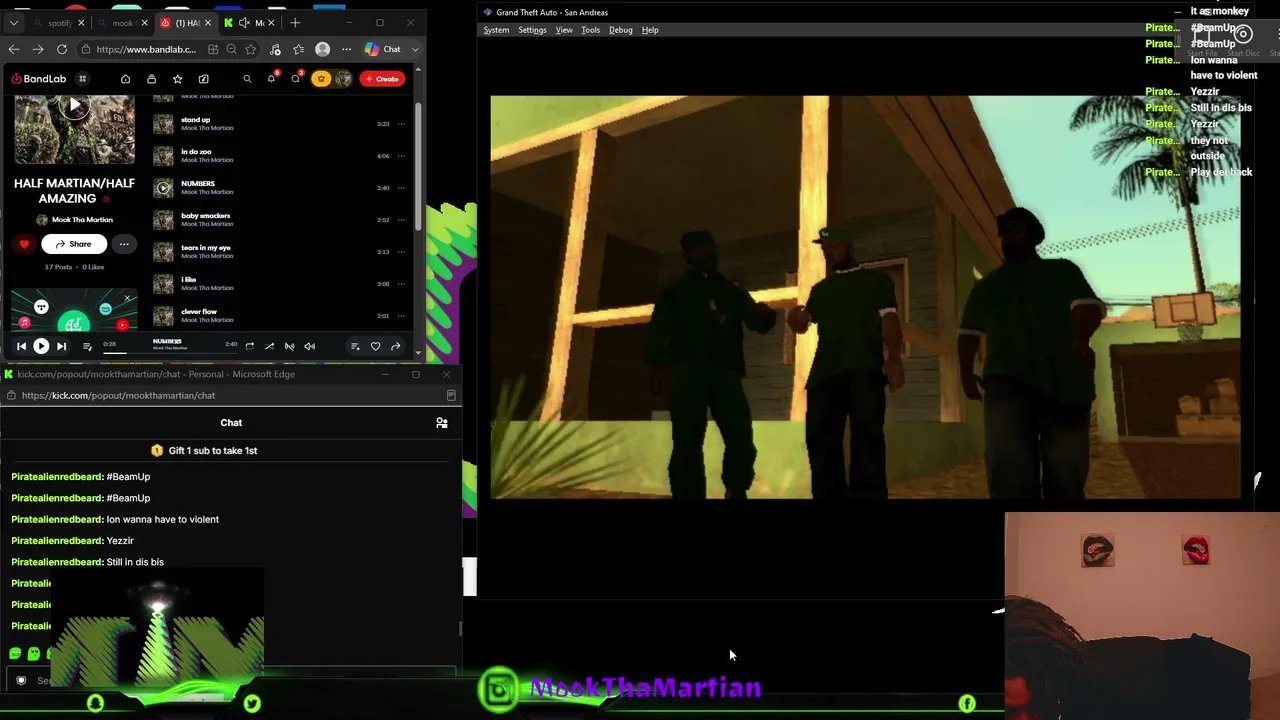Viewport: 1280px width, 720px height.
Task: Open BandLab chat messages icon
Action: pyautogui.click(x=296, y=78)
